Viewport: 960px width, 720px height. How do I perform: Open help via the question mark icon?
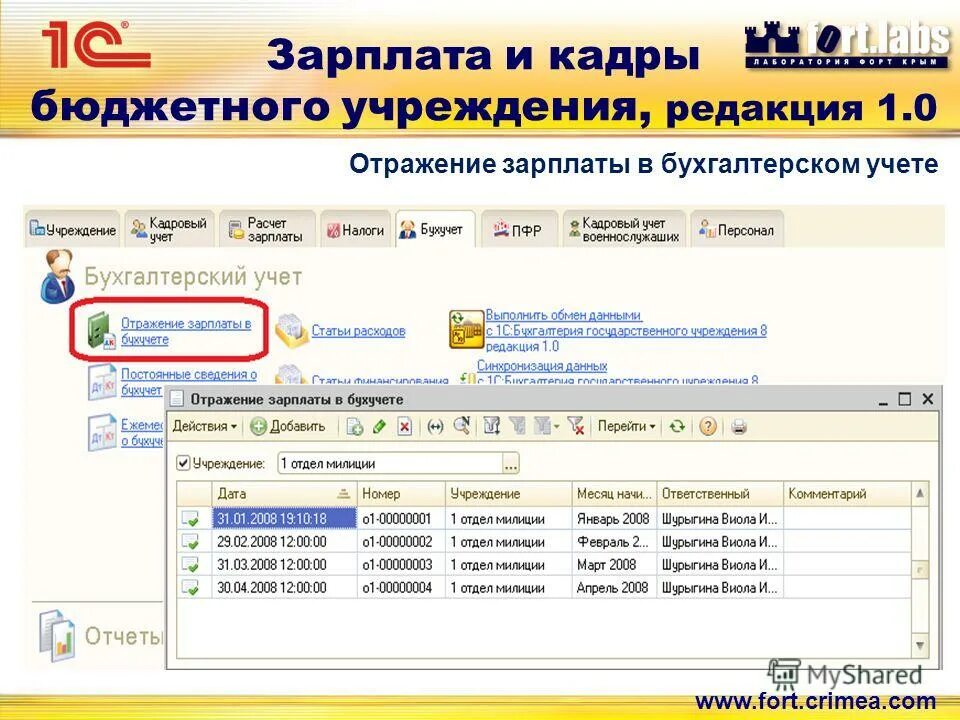pos(709,427)
